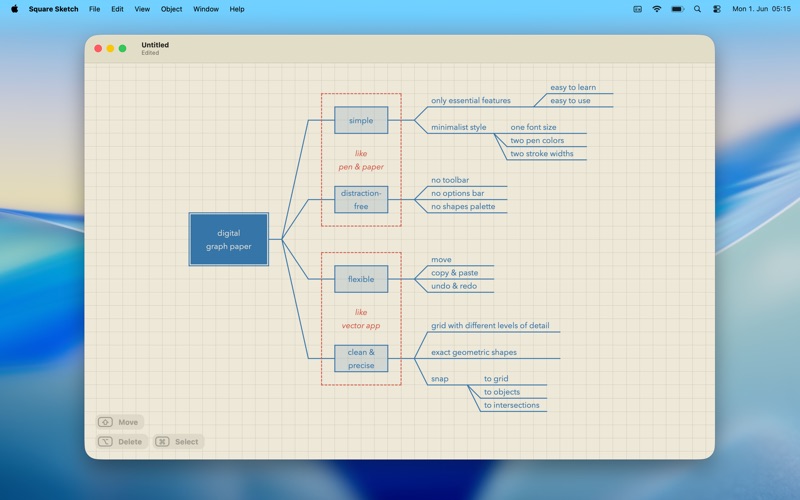Open Spotlight search magnifier icon

pos(697,9)
